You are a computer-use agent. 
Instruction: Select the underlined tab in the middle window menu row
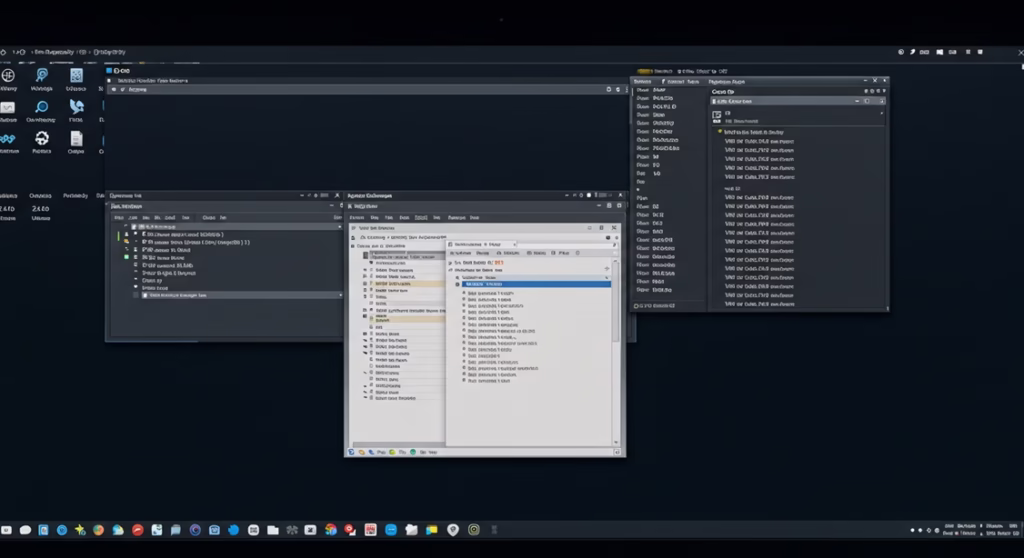click(x=421, y=216)
